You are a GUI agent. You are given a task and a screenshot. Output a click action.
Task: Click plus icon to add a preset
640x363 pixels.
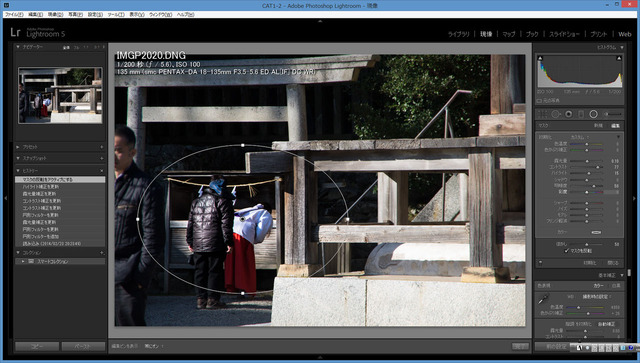click(102, 147)
